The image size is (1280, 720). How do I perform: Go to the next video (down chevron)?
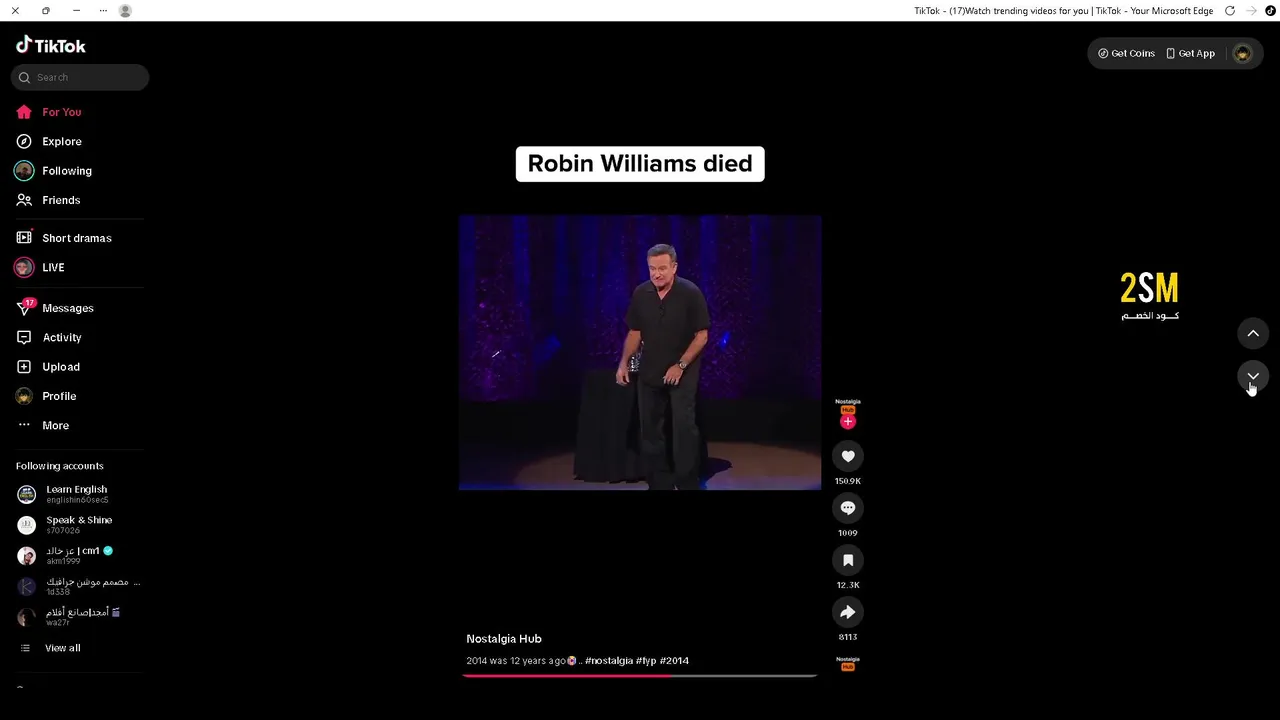[x=1253, y=376]
